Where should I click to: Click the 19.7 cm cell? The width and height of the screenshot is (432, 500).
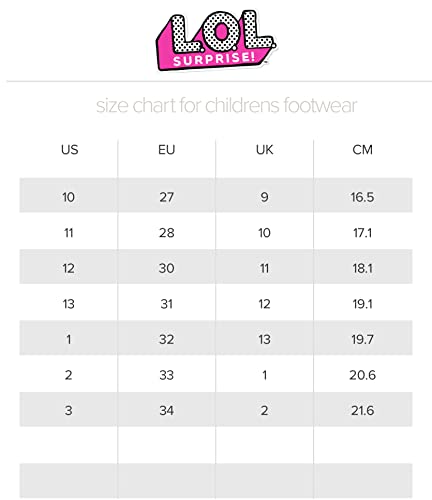click(x=362, y=339)
